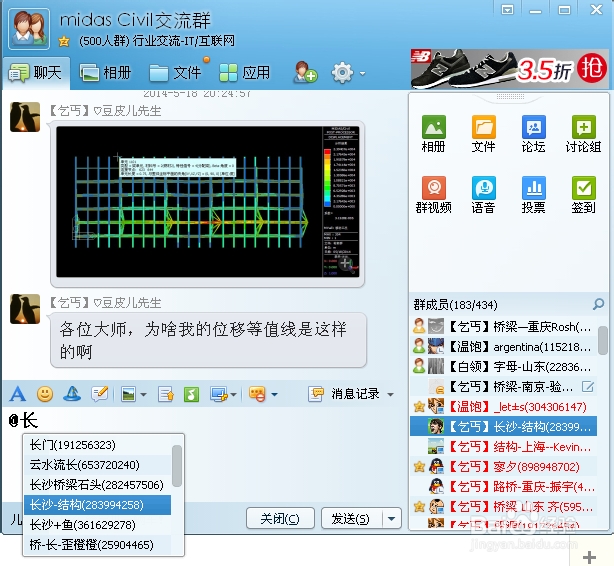The width and height of the screenshot is (614, 566).
Task: Click the member list scrollbar
Action: (603, 340)
